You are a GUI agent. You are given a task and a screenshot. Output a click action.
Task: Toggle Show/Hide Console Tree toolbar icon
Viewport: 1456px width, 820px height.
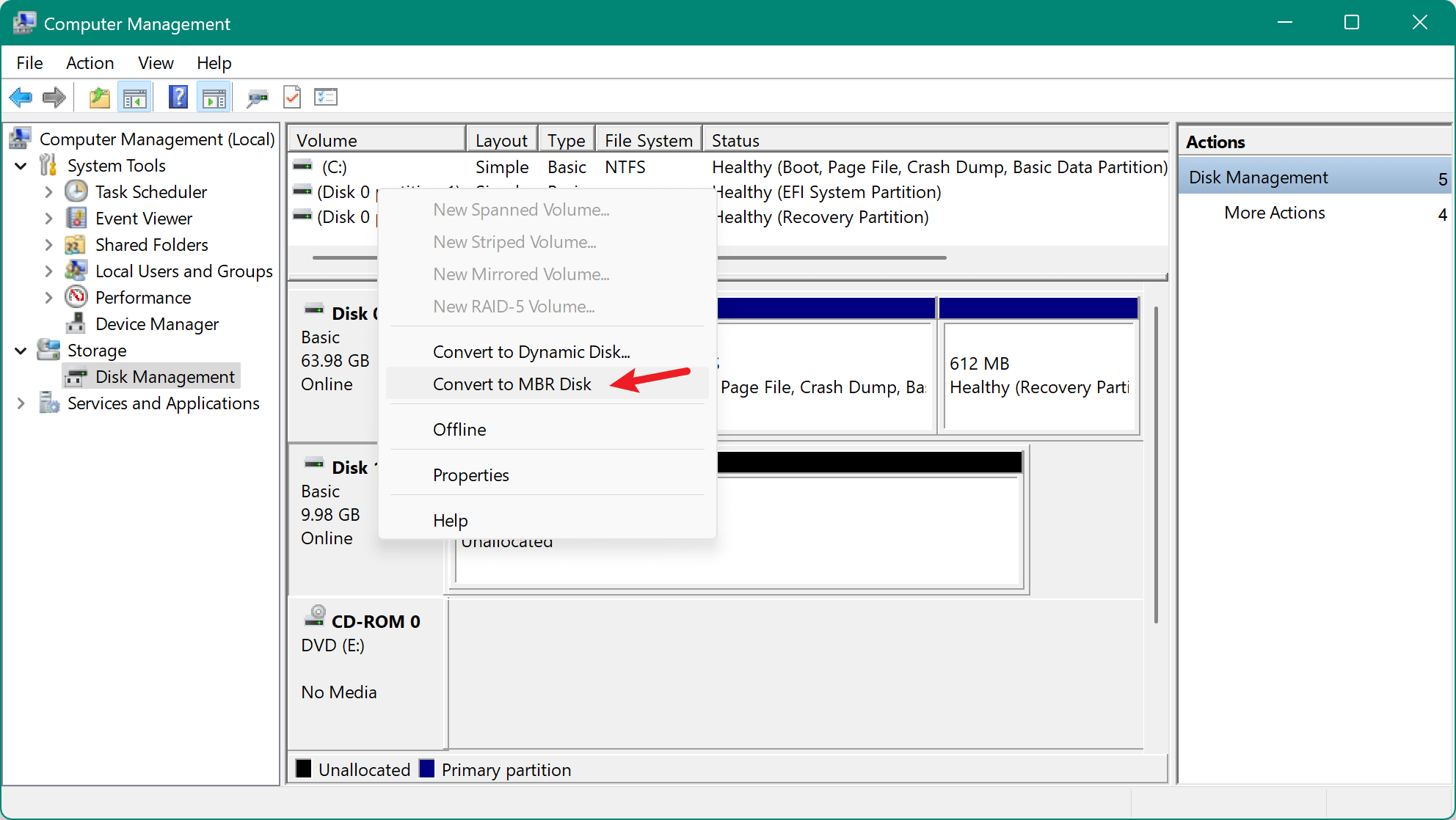point(134,97)
